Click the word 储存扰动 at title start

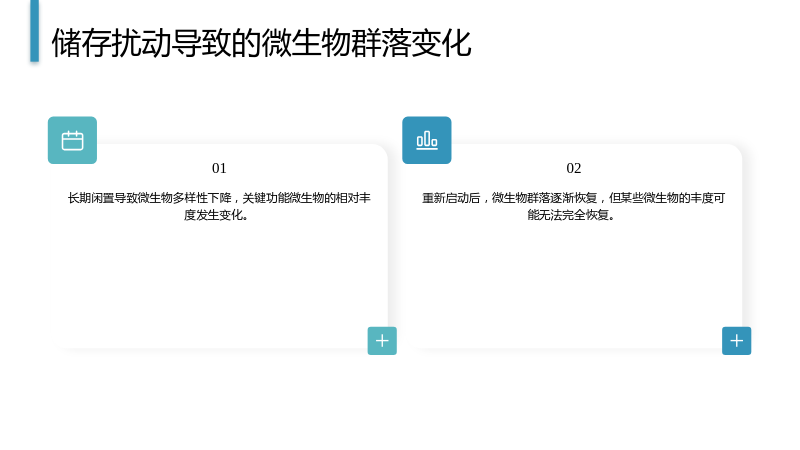111,43
